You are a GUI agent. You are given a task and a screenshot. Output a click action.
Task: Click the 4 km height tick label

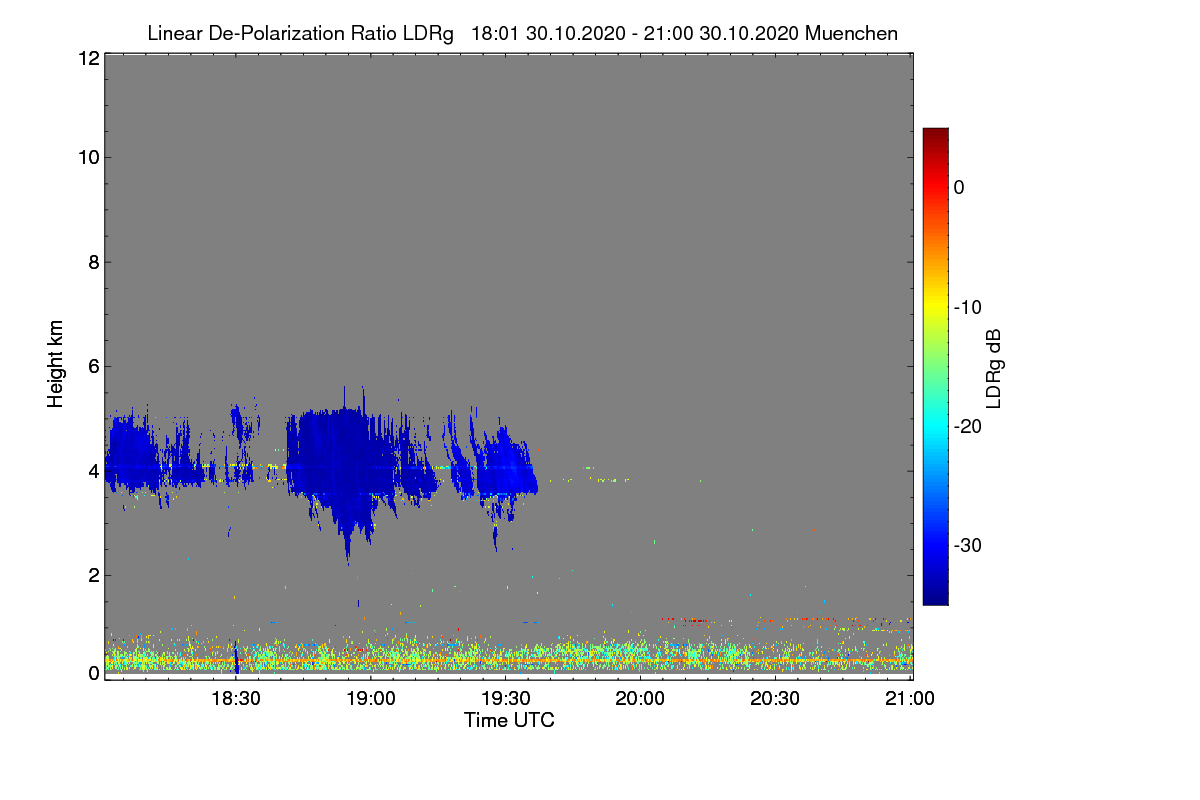click(x=92, y=471)
